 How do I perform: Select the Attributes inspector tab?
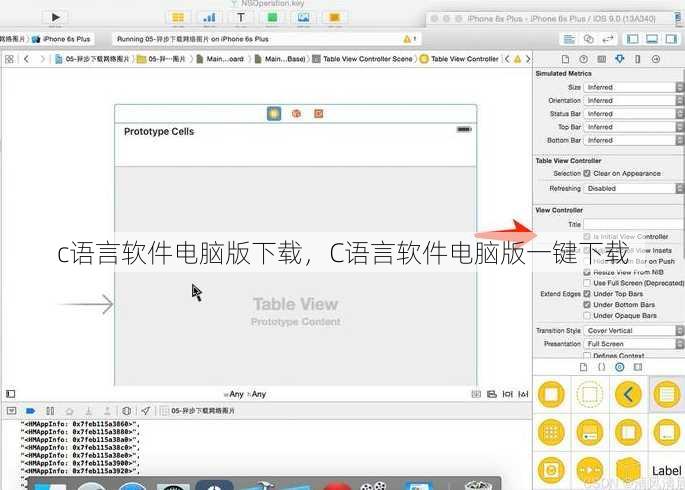[619, 59]
